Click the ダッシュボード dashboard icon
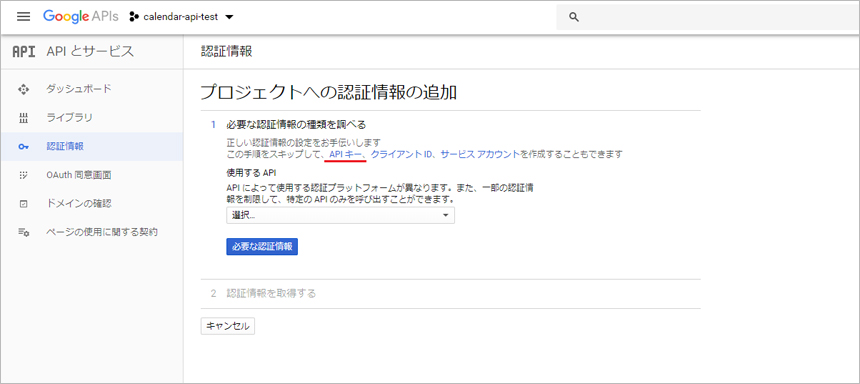This screenshot has height=384, width=860. (23, 89)
